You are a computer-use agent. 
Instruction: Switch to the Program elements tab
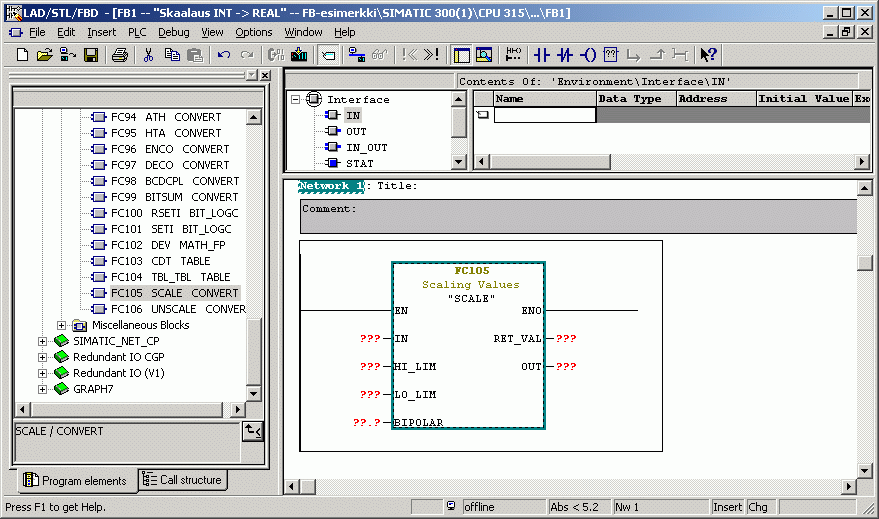pos(75,480)
